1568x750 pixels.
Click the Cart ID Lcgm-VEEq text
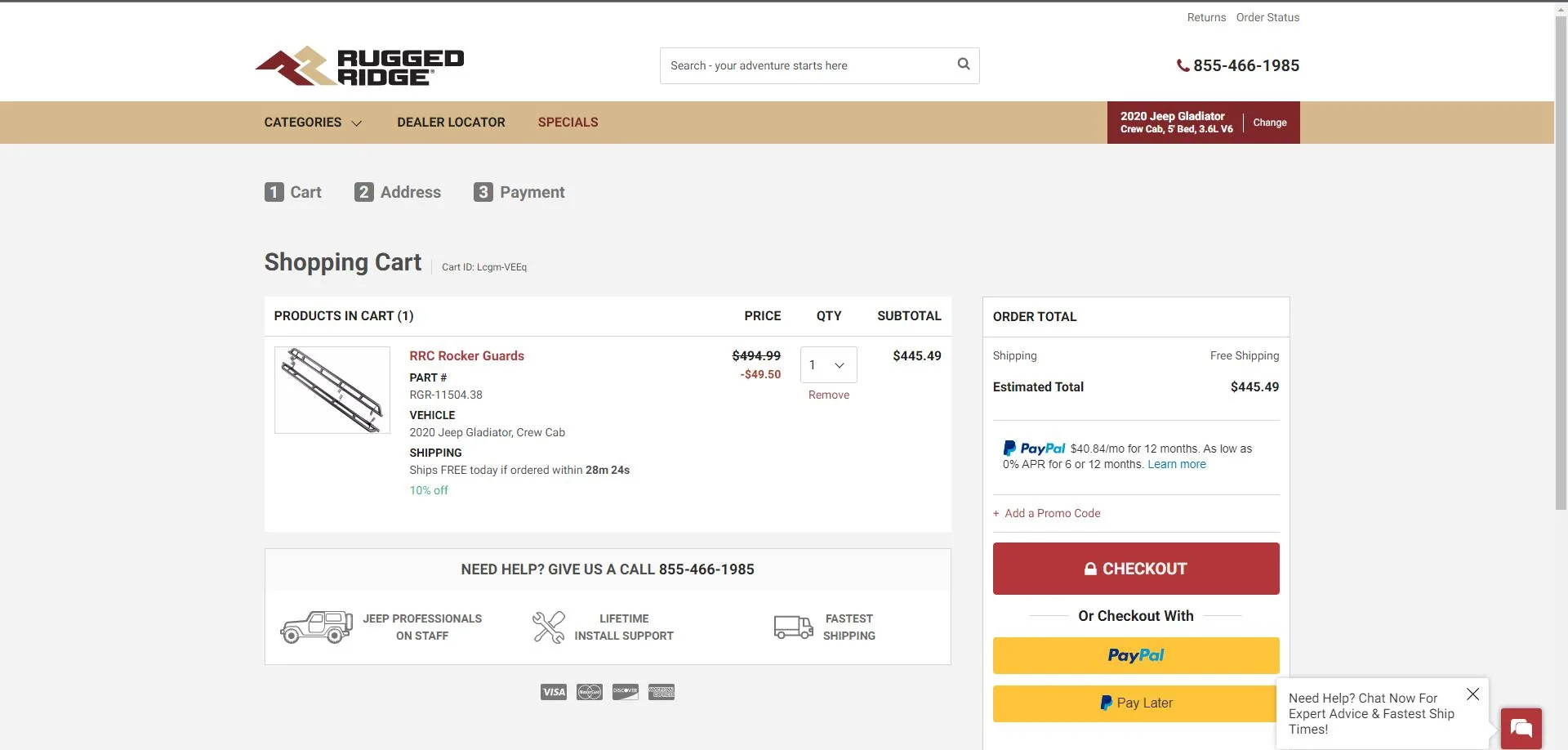point(484,267)
